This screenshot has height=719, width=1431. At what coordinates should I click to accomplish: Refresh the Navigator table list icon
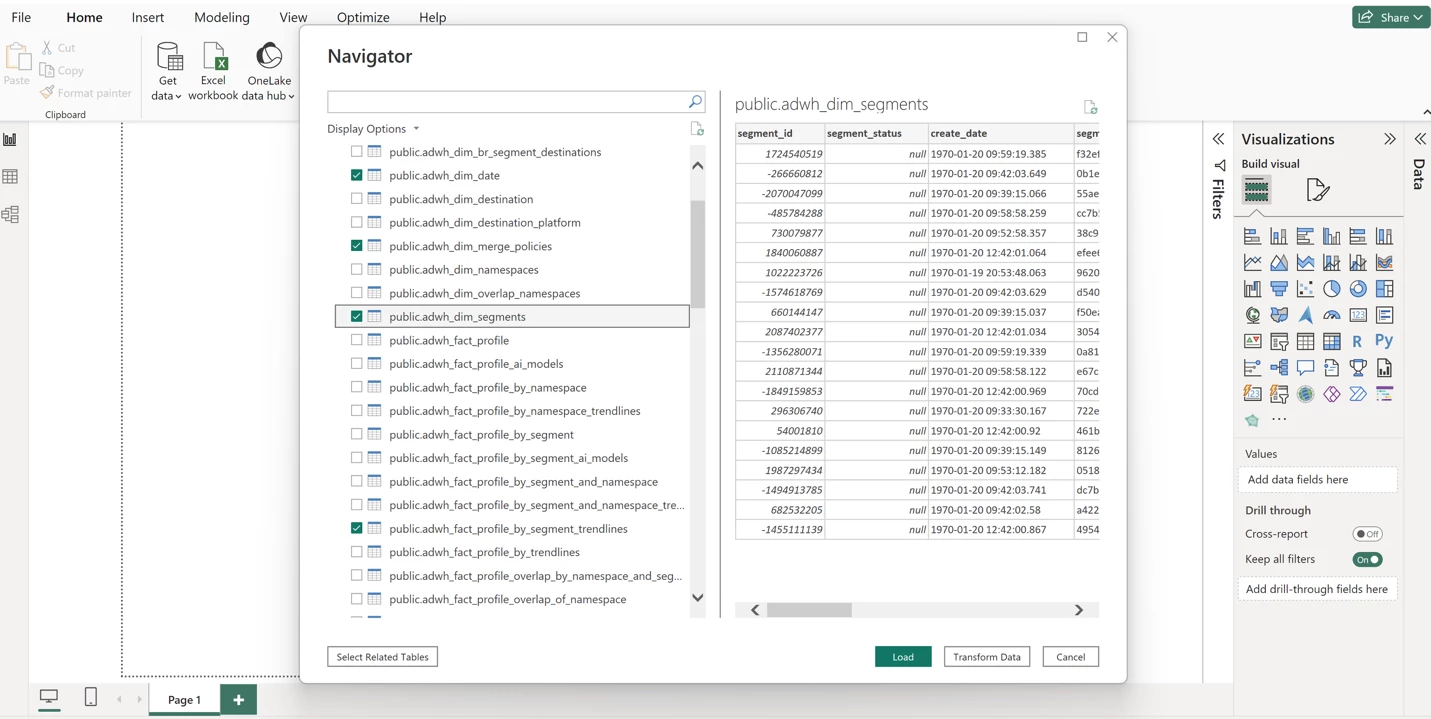pos(697,129)
